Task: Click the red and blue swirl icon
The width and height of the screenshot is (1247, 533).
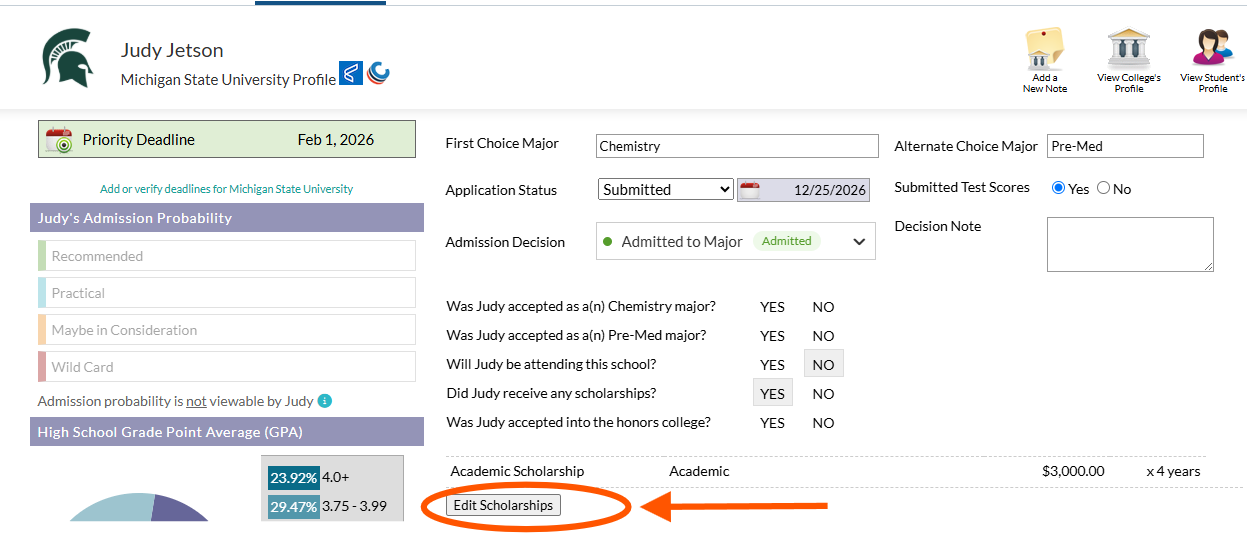Action: click(x=379, y=73)
